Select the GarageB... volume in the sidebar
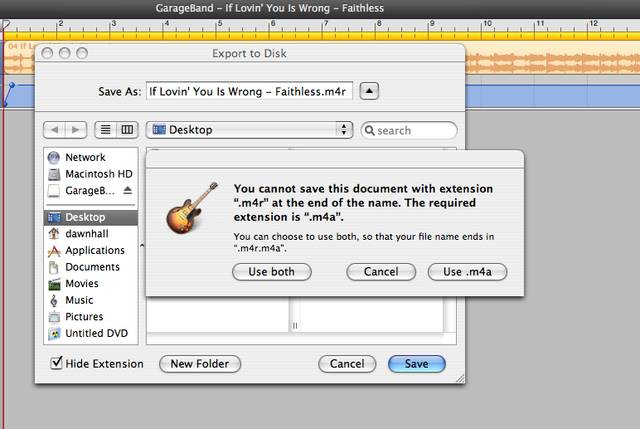Image resolution: width=640 pixels, height=429 pixels. 90,190
